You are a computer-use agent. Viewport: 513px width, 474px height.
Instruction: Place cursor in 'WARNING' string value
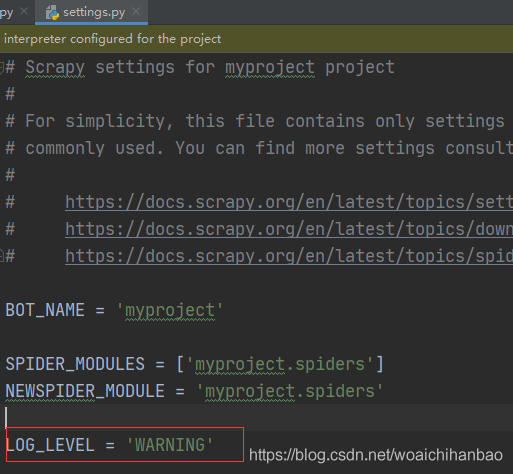pos(170,445)
